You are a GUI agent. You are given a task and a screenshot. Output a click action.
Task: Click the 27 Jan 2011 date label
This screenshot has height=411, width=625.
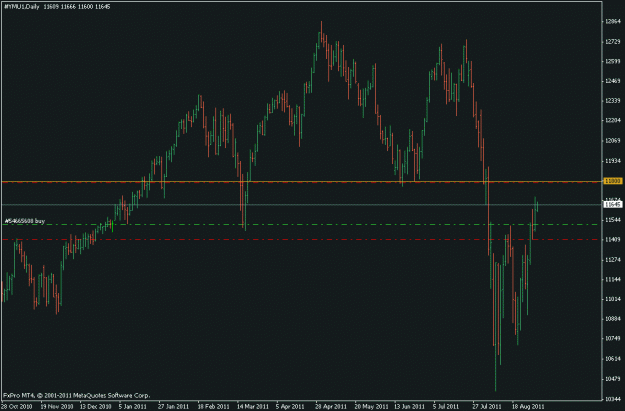tap(173, 407)
